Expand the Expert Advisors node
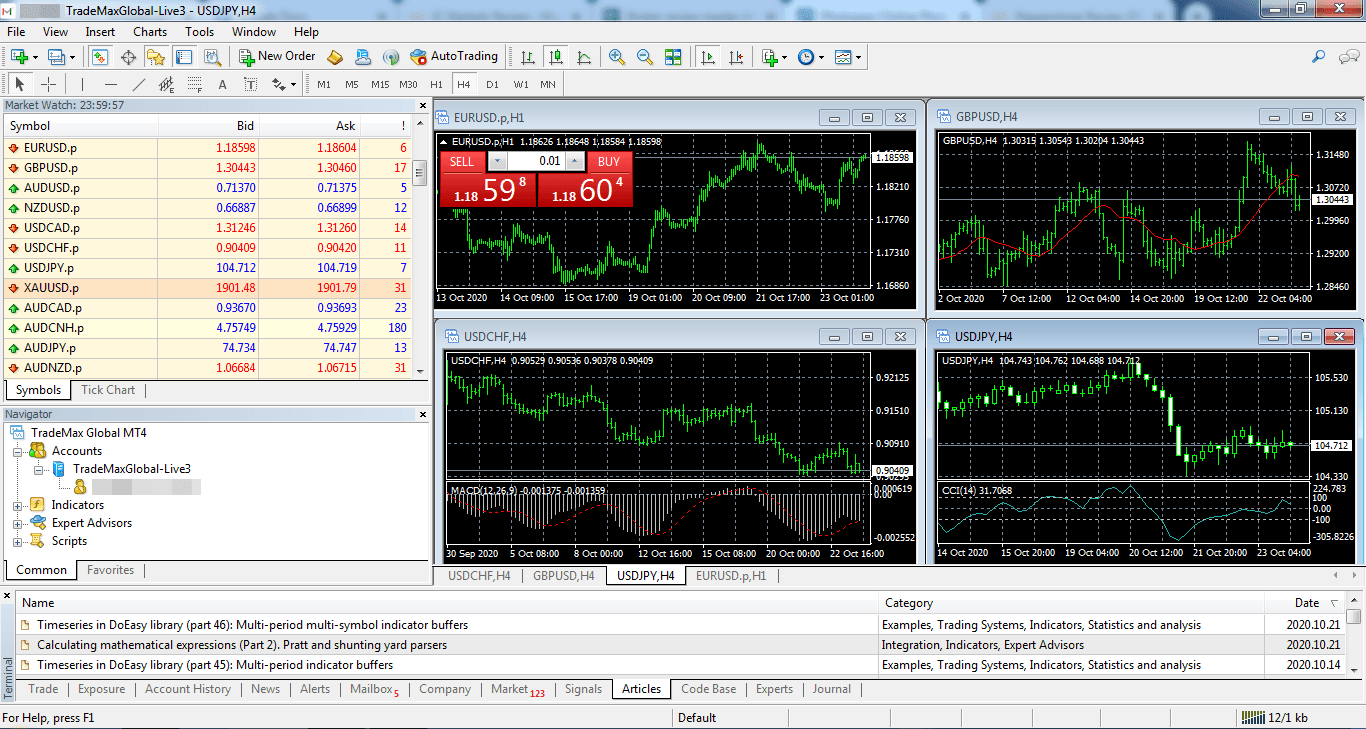Screen dimensions: 1366x729 pos(17,522)
